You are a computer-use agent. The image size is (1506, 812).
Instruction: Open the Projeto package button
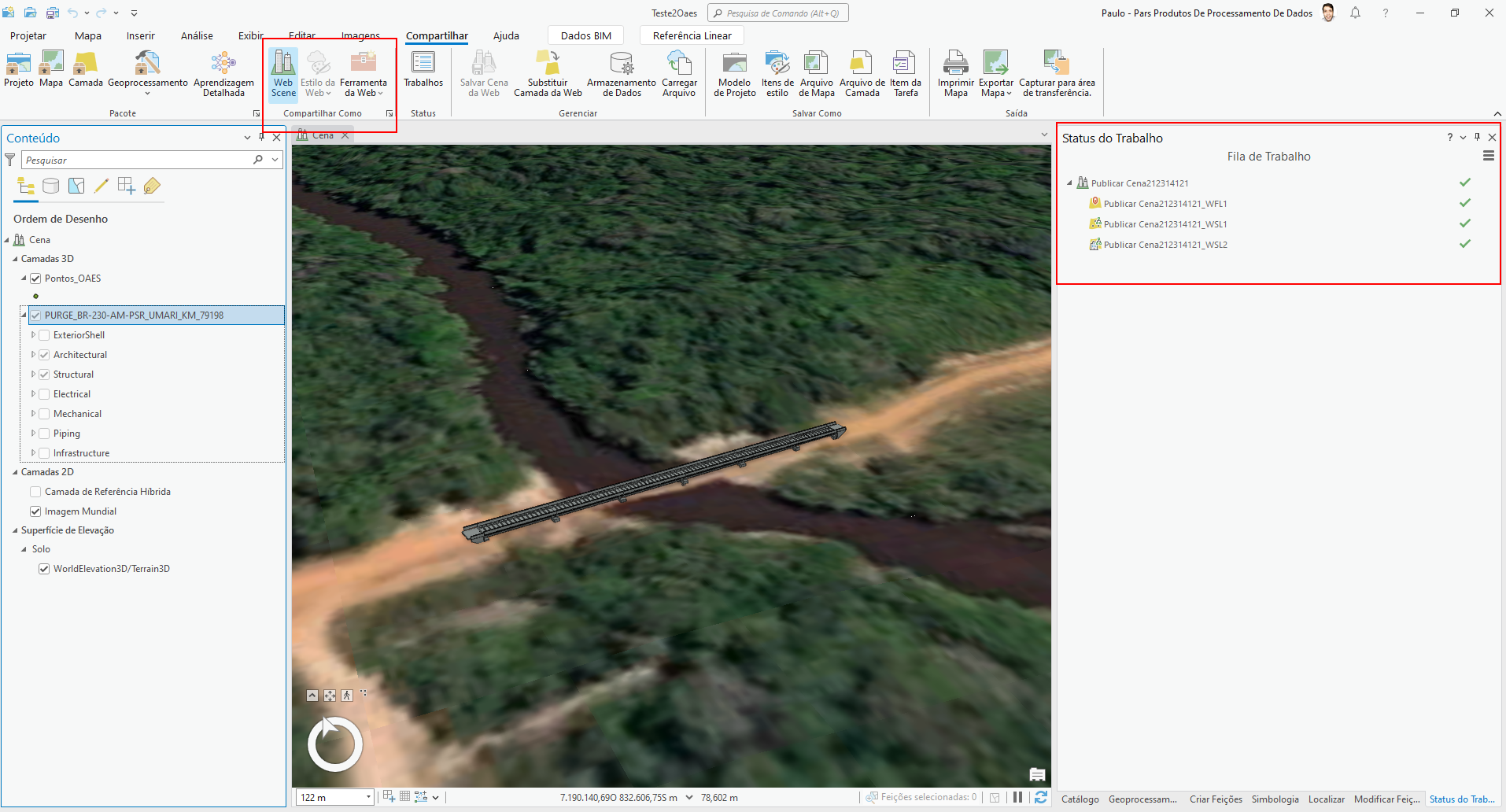[19, 69]
